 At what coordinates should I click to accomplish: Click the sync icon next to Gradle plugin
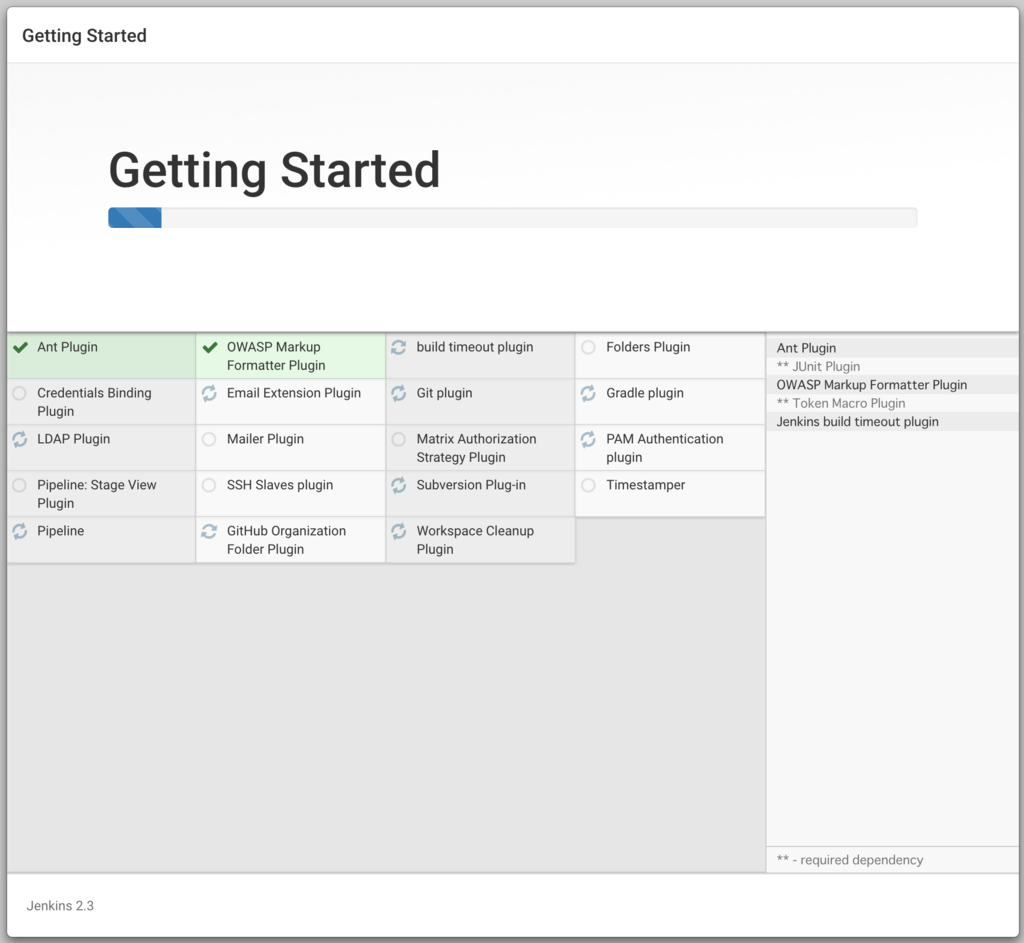[x=588, y=393]
